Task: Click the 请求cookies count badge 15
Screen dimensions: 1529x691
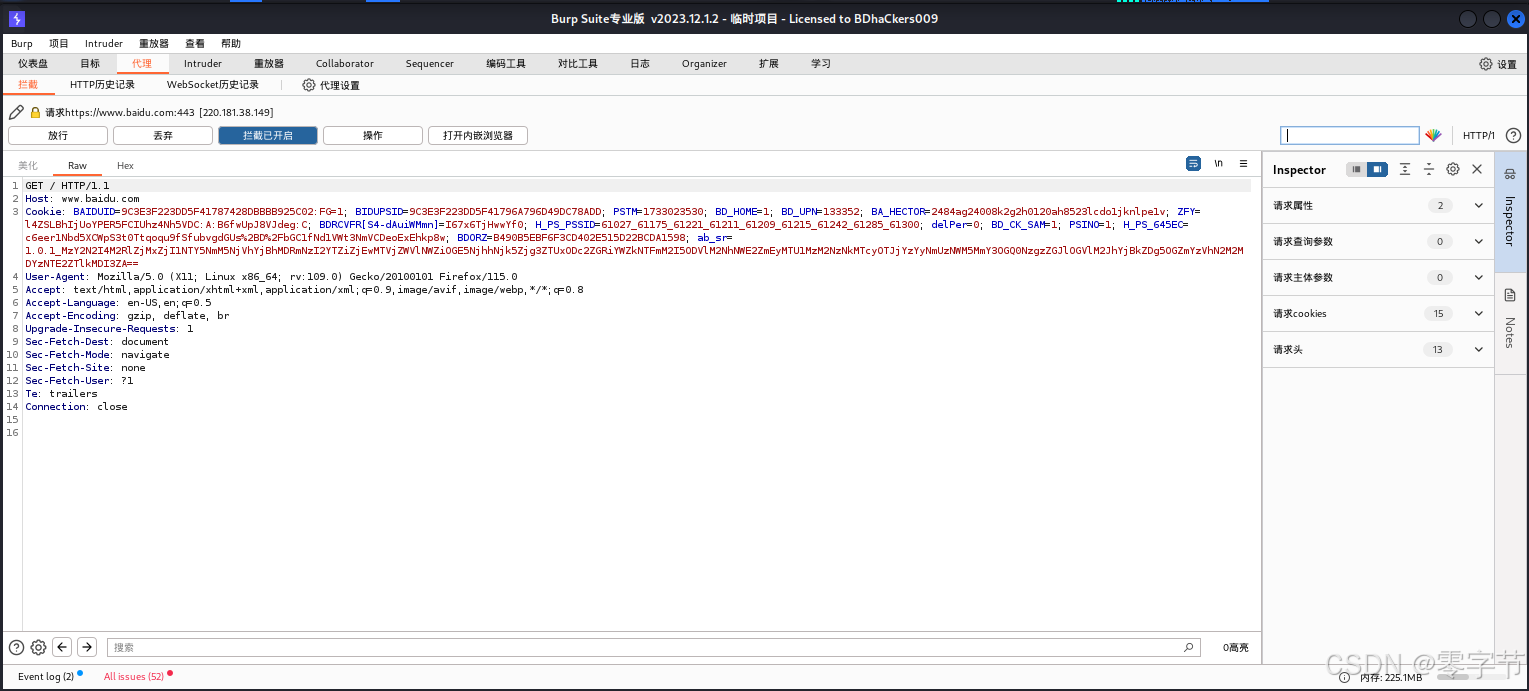Action: coord(1438,314)
